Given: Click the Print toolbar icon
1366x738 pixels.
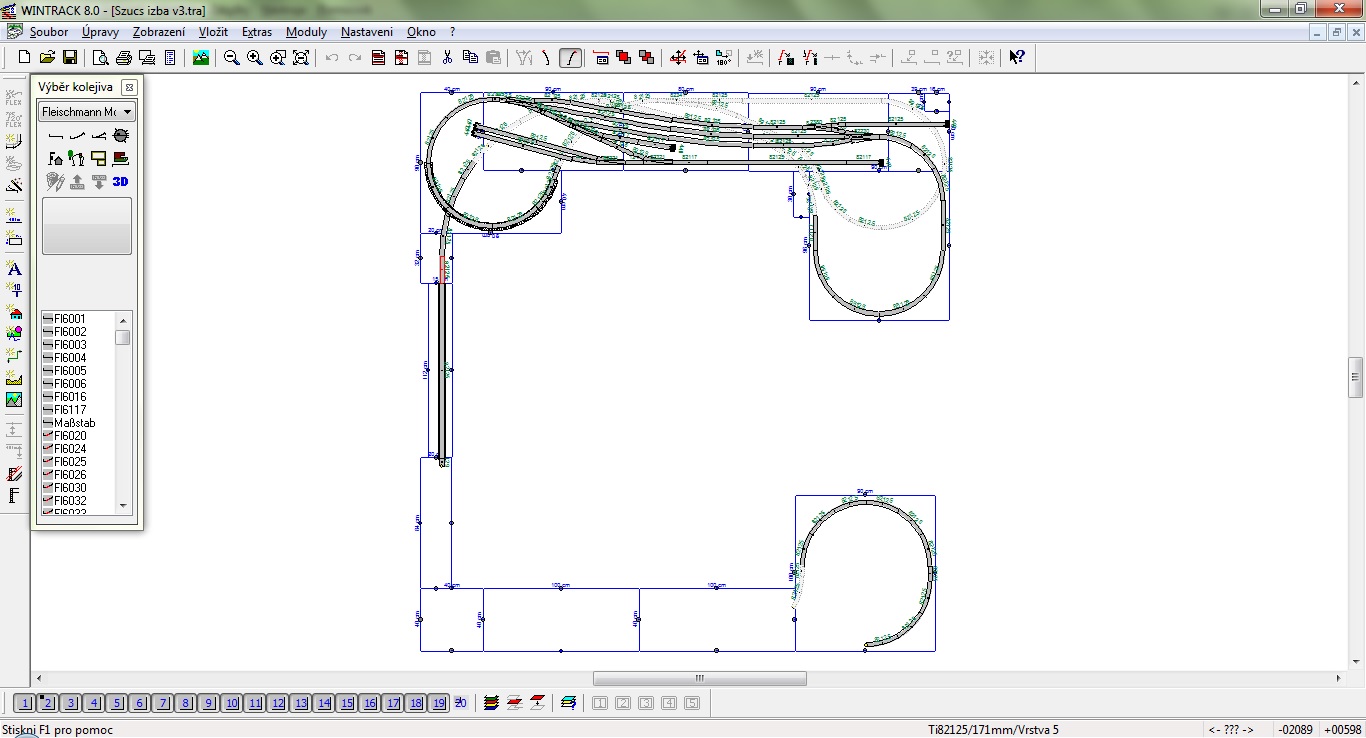Looking at the screenshot, I should click(123, 58).
